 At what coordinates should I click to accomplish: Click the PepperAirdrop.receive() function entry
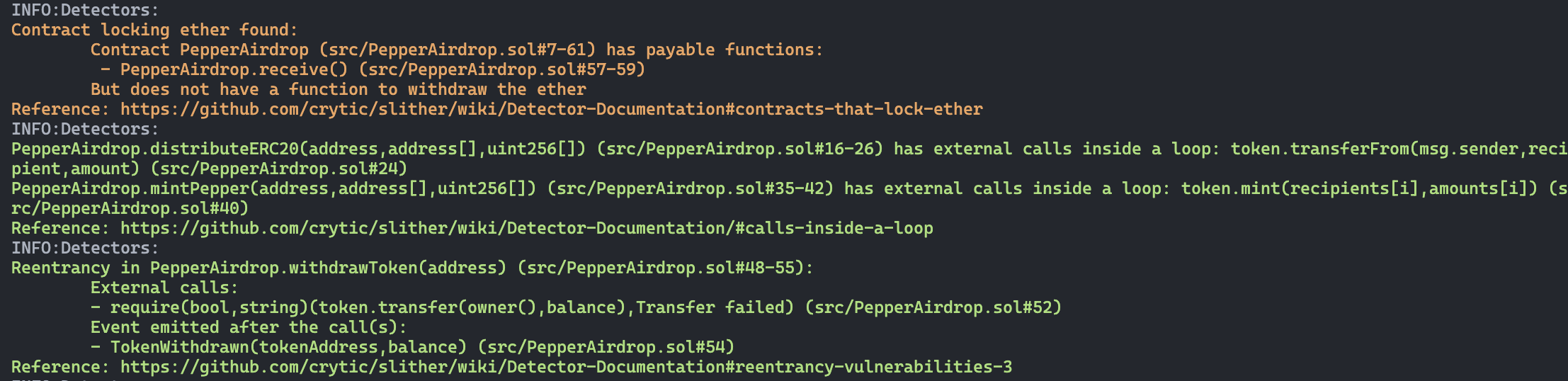coord(234,69)
